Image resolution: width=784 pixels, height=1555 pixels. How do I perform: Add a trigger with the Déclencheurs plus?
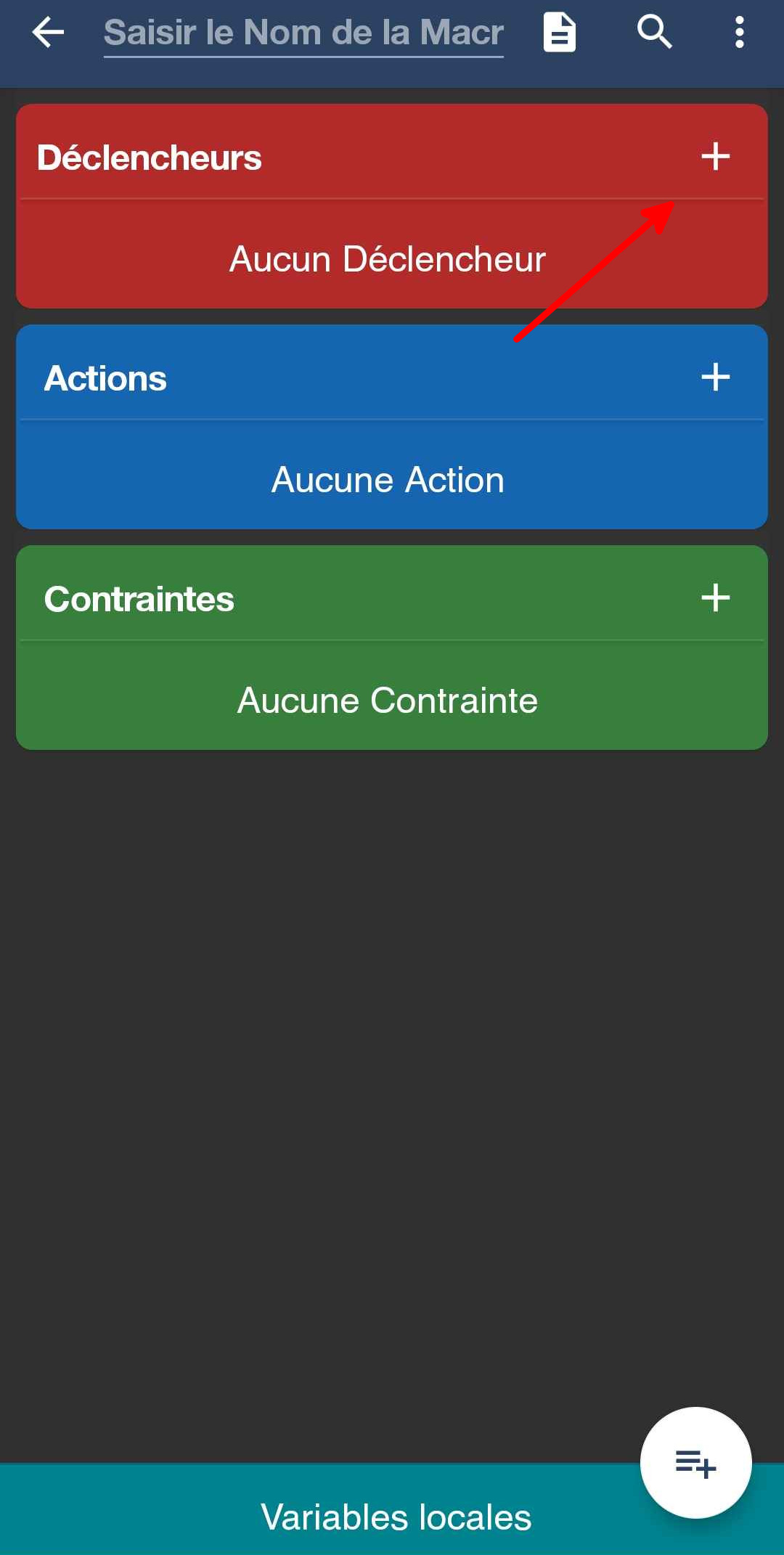click(715, 156)
